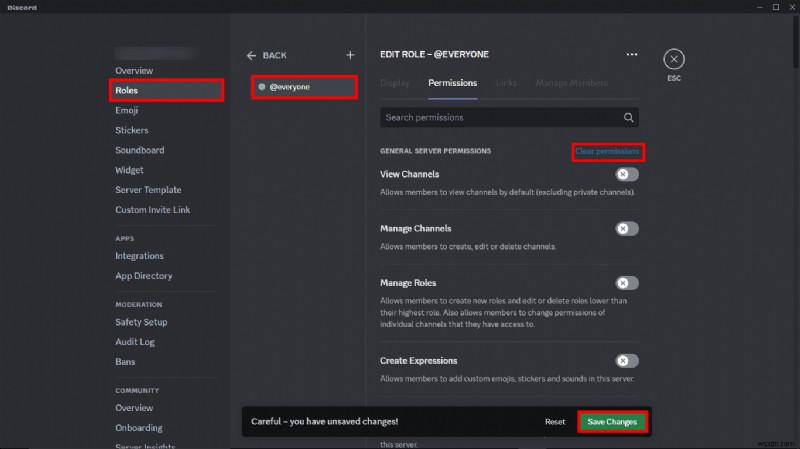Close the Discord window

tap(792, 7)
